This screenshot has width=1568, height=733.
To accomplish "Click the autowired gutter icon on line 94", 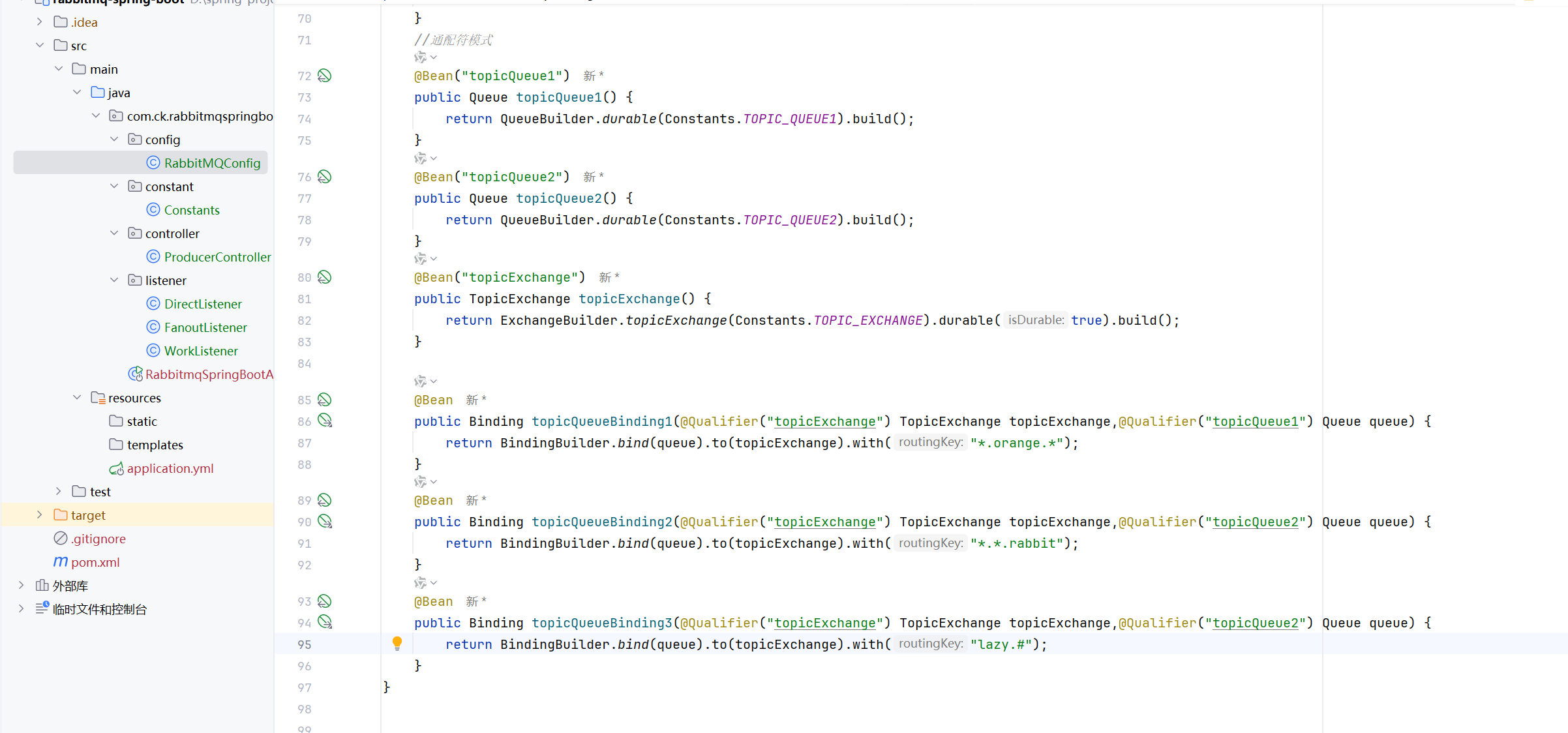I will (x=325, y=622).
